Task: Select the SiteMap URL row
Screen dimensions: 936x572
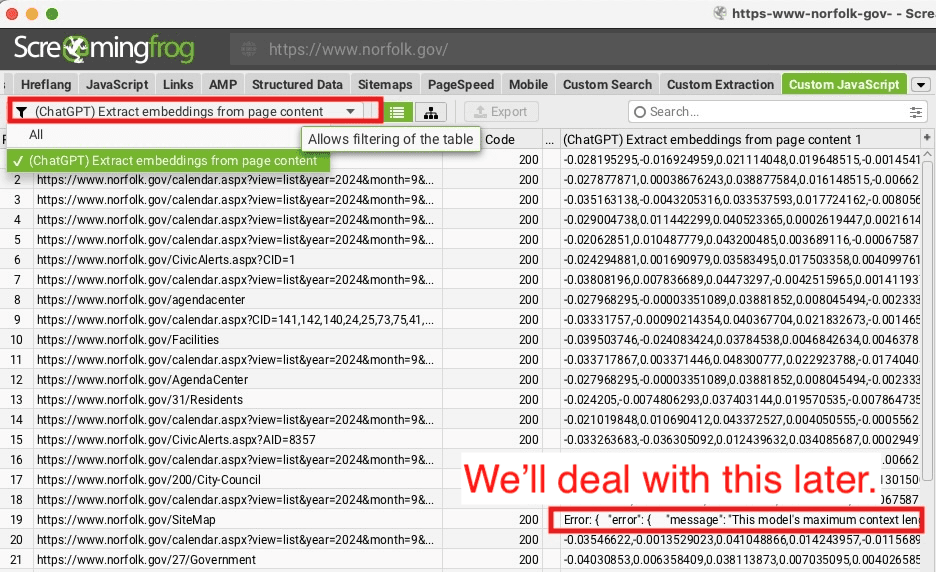Action: click(x=238, y=519)
